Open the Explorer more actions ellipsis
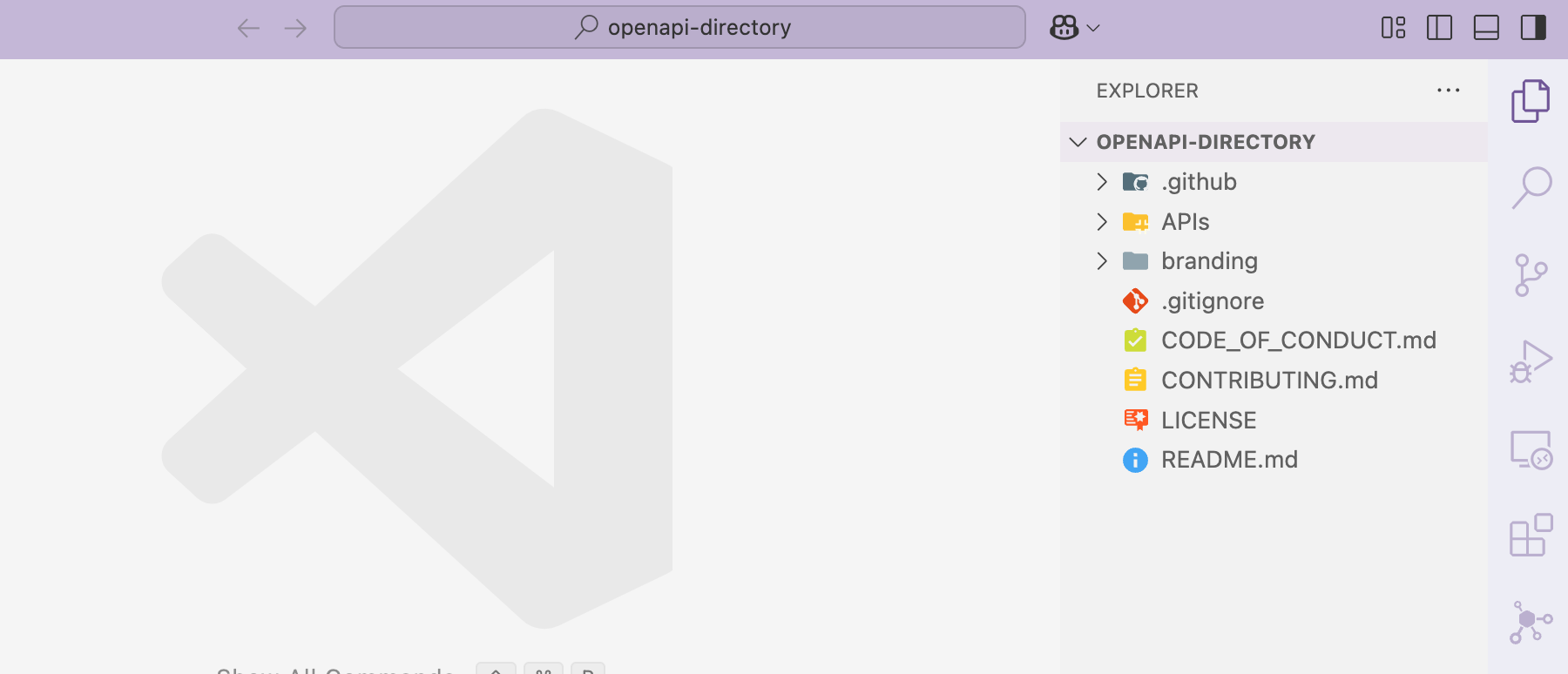 click(x=1449, y=91)
